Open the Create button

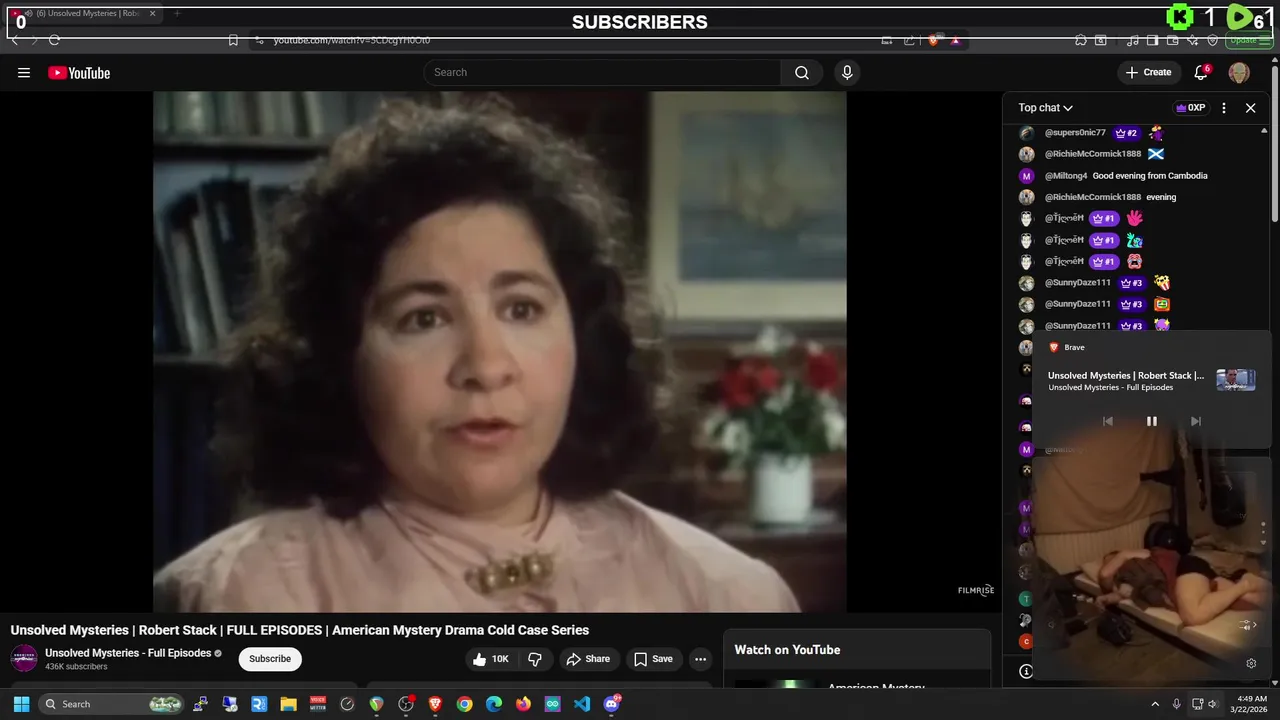coord(1148,72)
